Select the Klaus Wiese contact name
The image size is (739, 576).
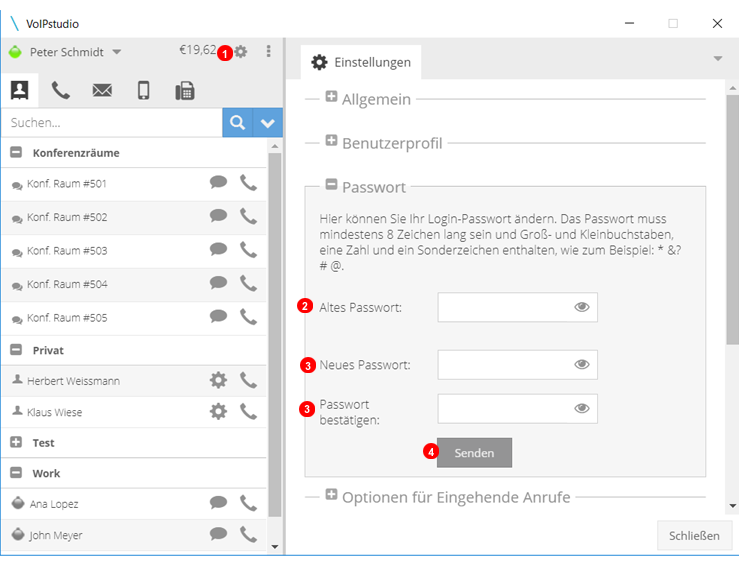coord(55,412)
